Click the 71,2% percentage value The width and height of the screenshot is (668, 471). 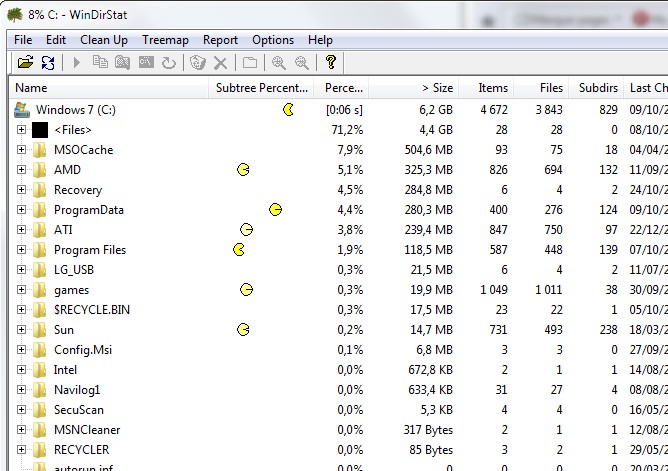click(x=347, y=130)
